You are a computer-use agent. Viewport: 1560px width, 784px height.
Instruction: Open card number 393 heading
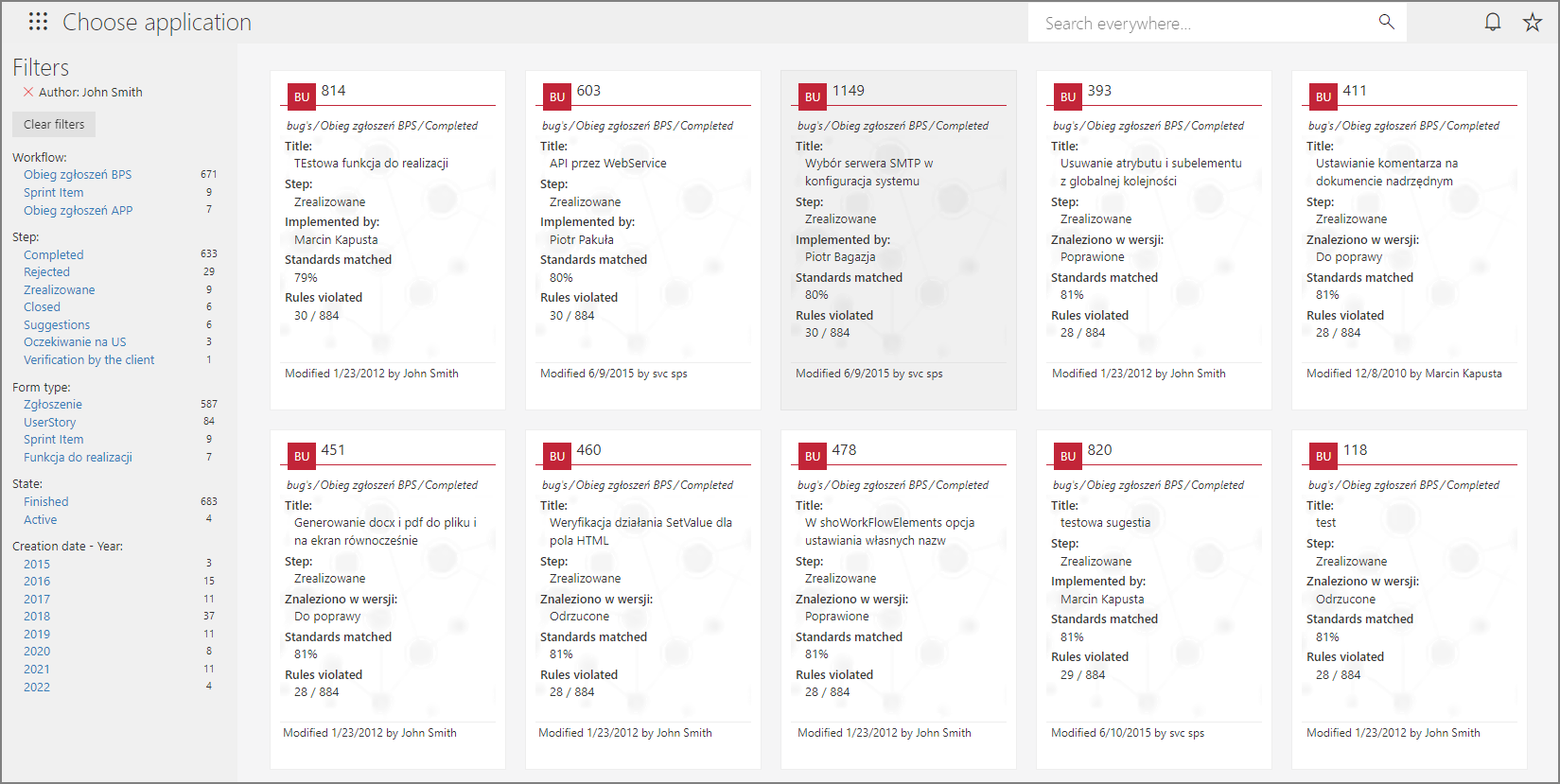pos(1099,91)
